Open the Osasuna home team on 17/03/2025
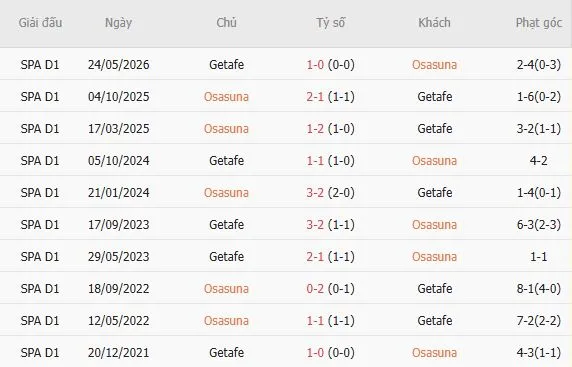Screen dimensions: 572x367 (x=226, y=129)
